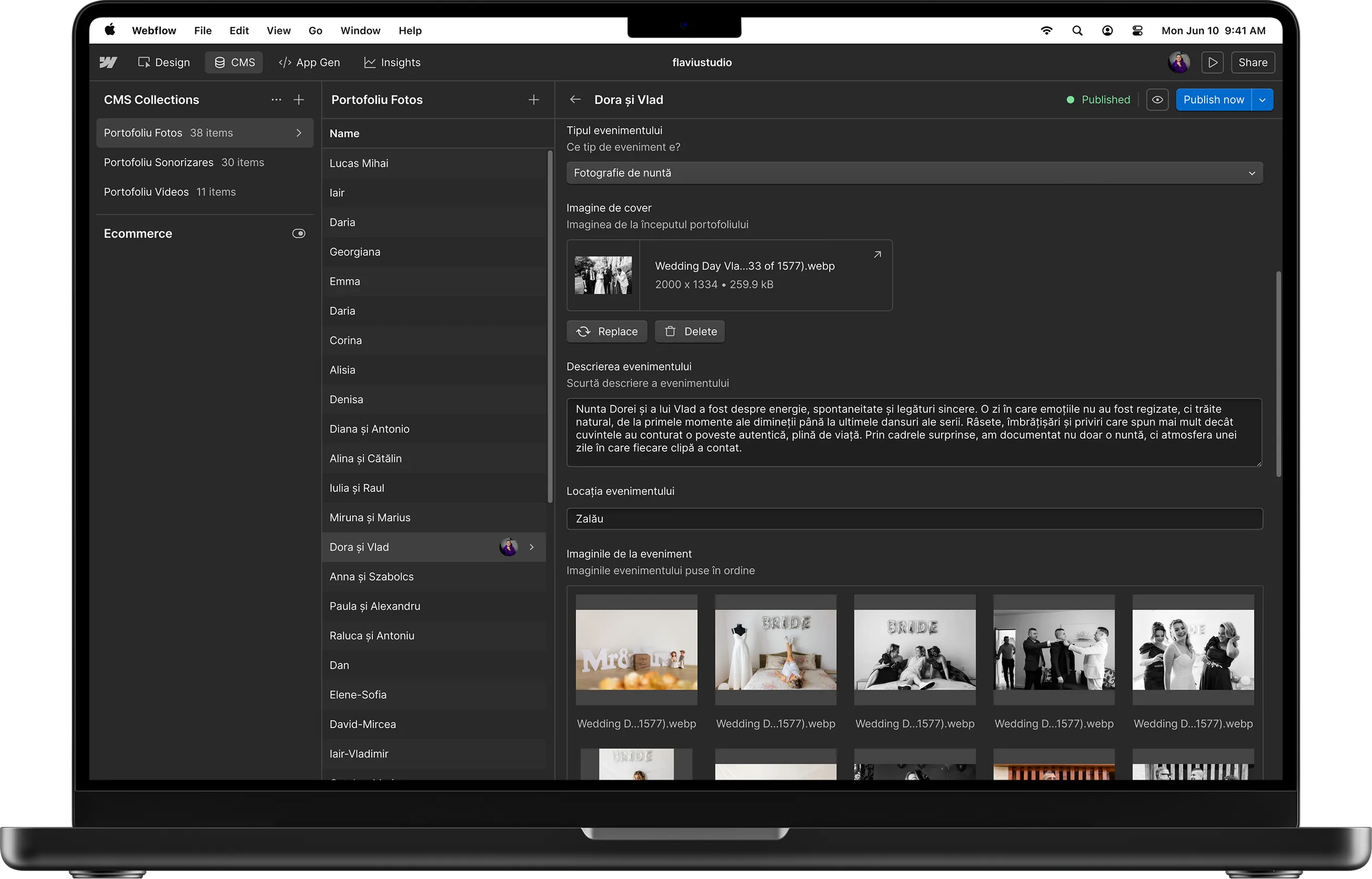Open the Window menu

coord(360,30)
